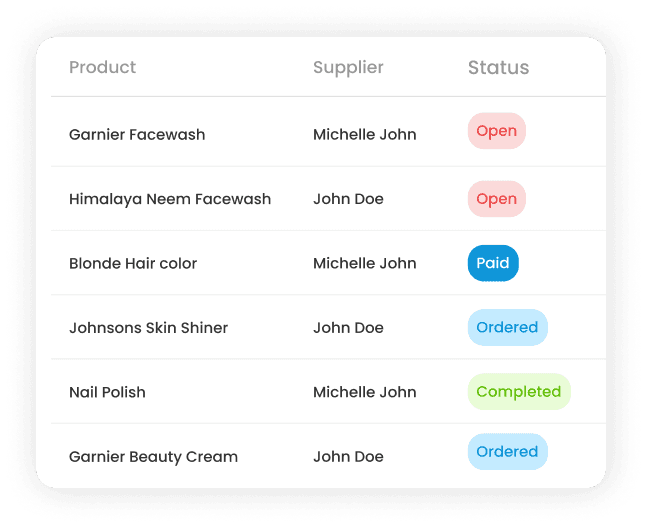This screenshot has width=646, height=528.
Task: Click the Completed status badge
Action: click(519, 392)
